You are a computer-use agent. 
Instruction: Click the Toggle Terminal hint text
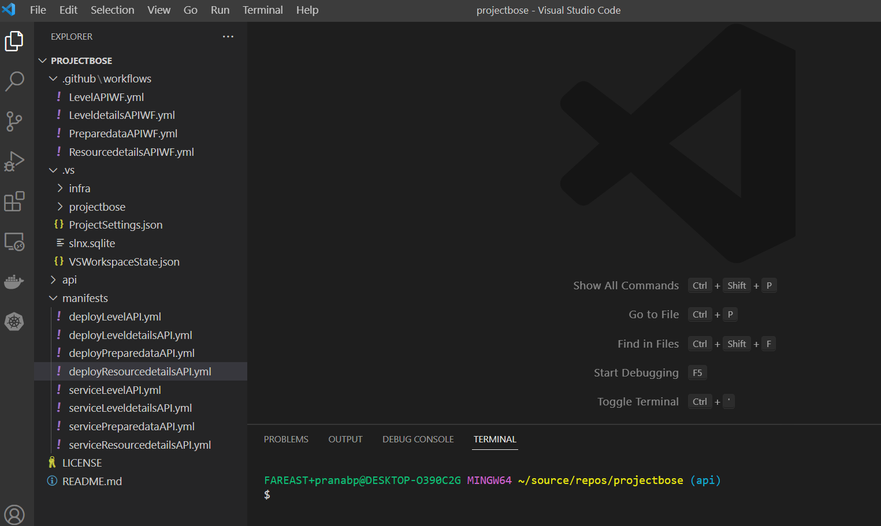point(638,401)
